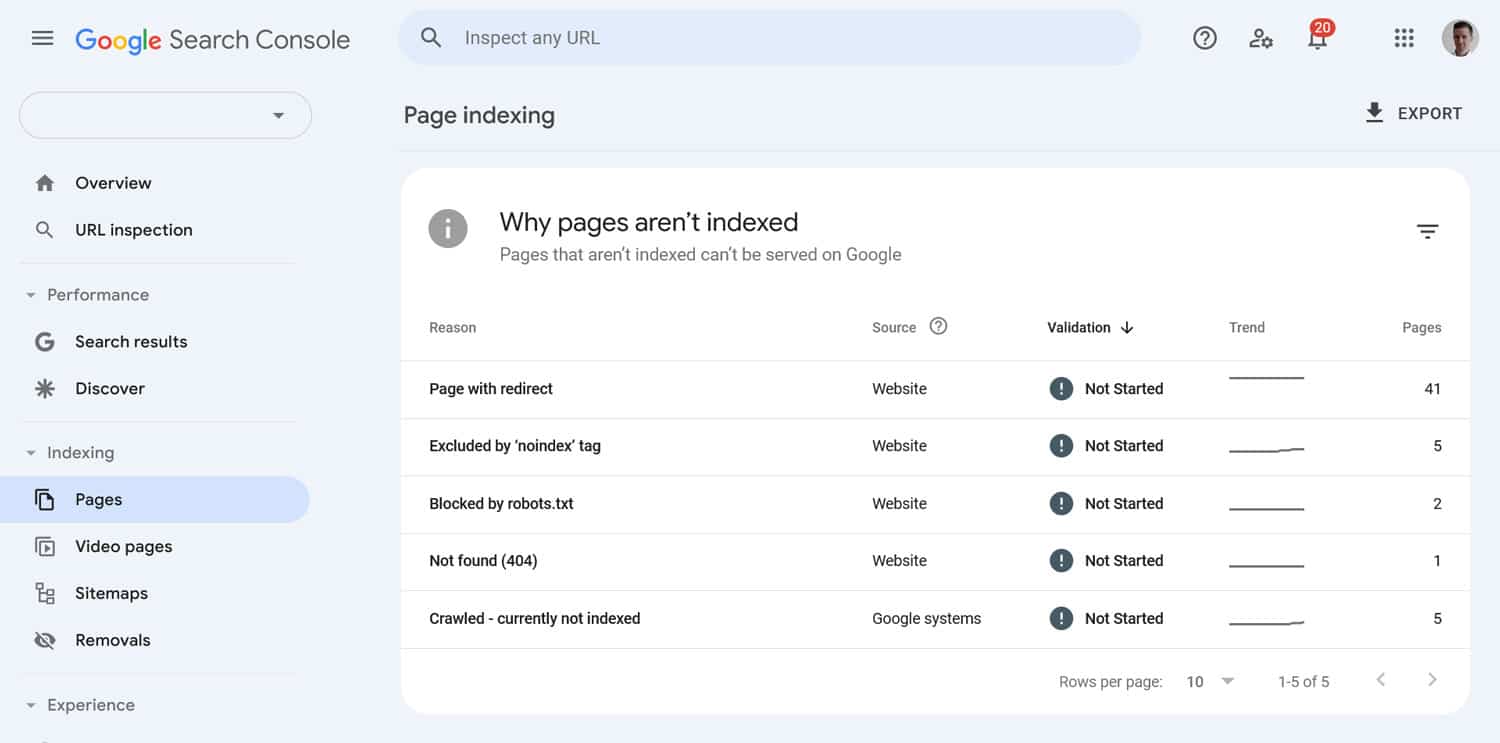This screenshot has width=1500, height=743.
Task: Open the hamburger navigation menu
Action: click(x=42, y=37)
